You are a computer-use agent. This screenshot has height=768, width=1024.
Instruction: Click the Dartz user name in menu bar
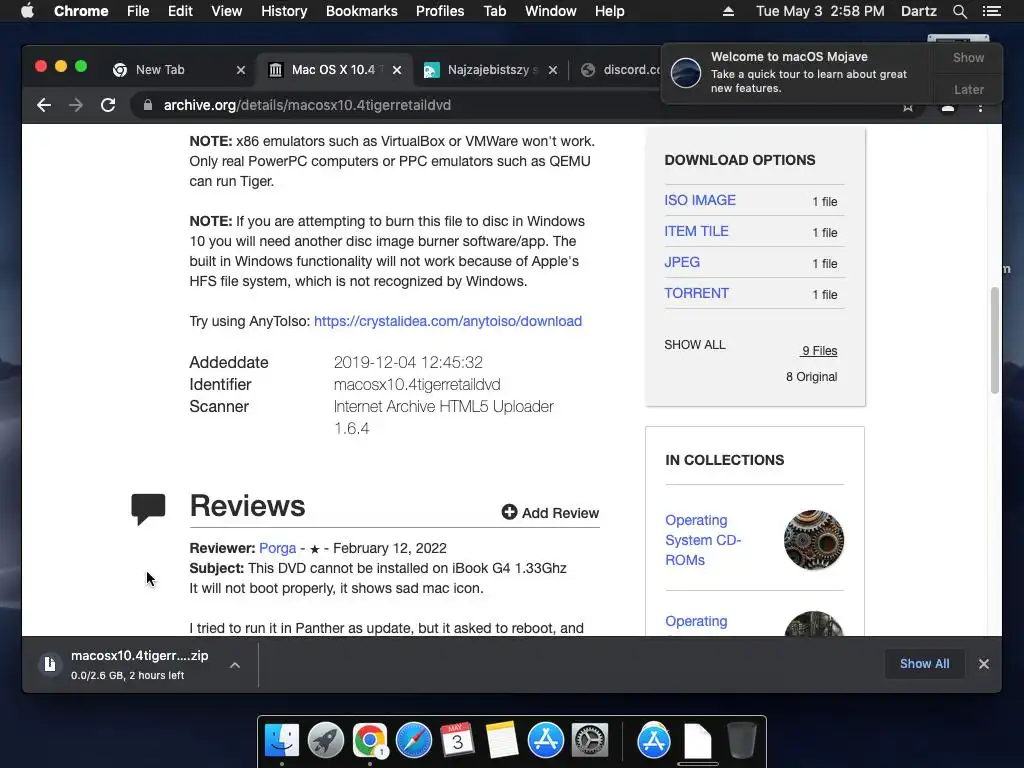[918, 11]
